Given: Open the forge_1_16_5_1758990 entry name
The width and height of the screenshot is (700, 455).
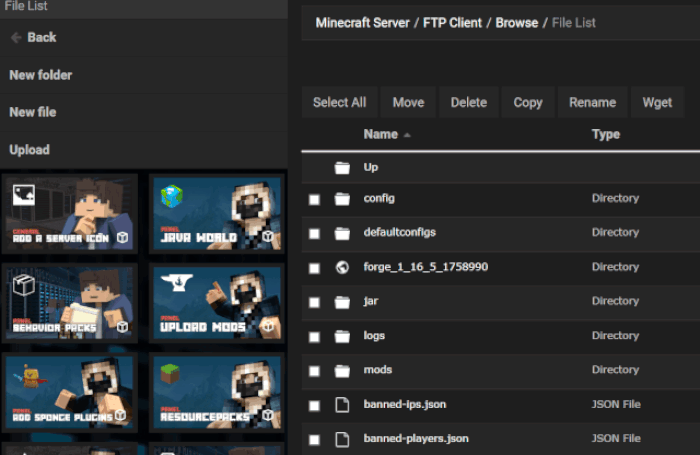Looking at the screenshot, I should coord(425,267).
